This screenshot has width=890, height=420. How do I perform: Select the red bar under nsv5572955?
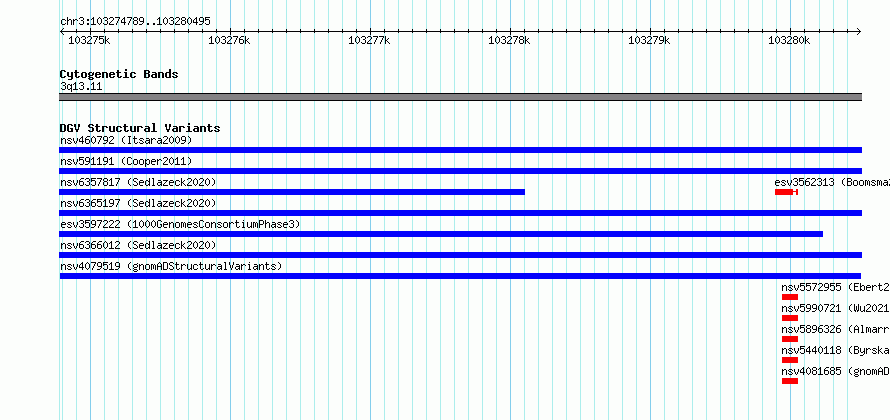(790, 297)
